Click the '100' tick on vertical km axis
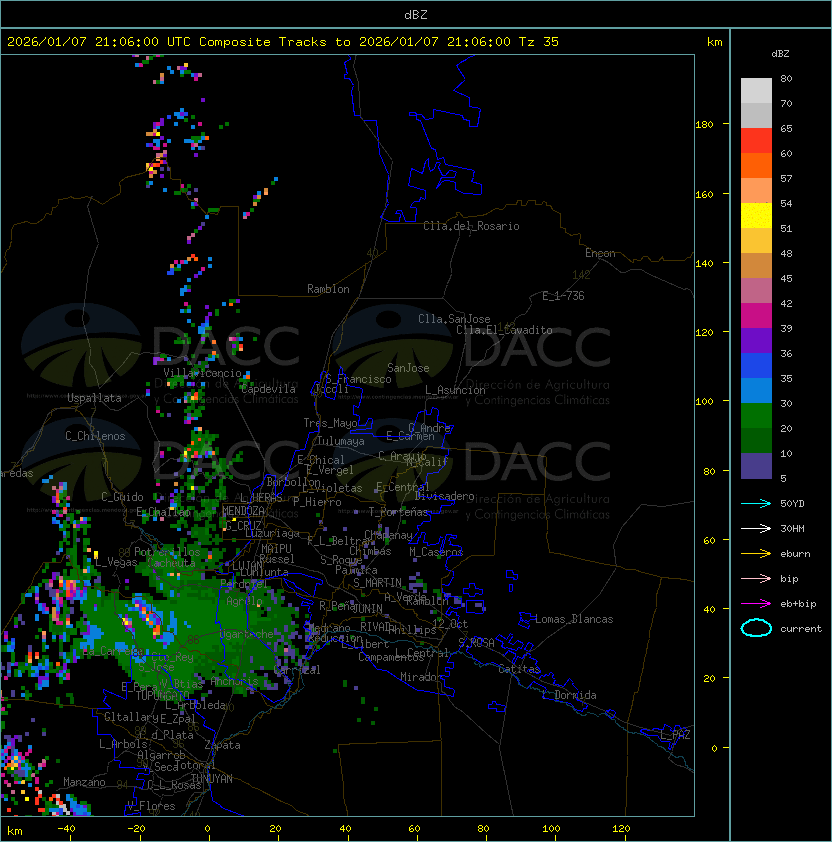The width and height of the screenshot is (832, 842). [x=704, y=401]
